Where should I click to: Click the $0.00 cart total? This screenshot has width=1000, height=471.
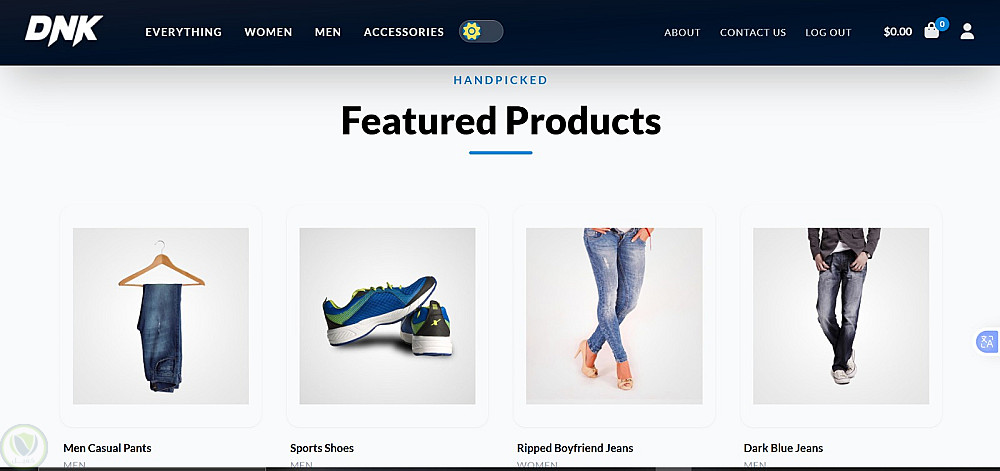pyautogui.click(x=897, y=32)
